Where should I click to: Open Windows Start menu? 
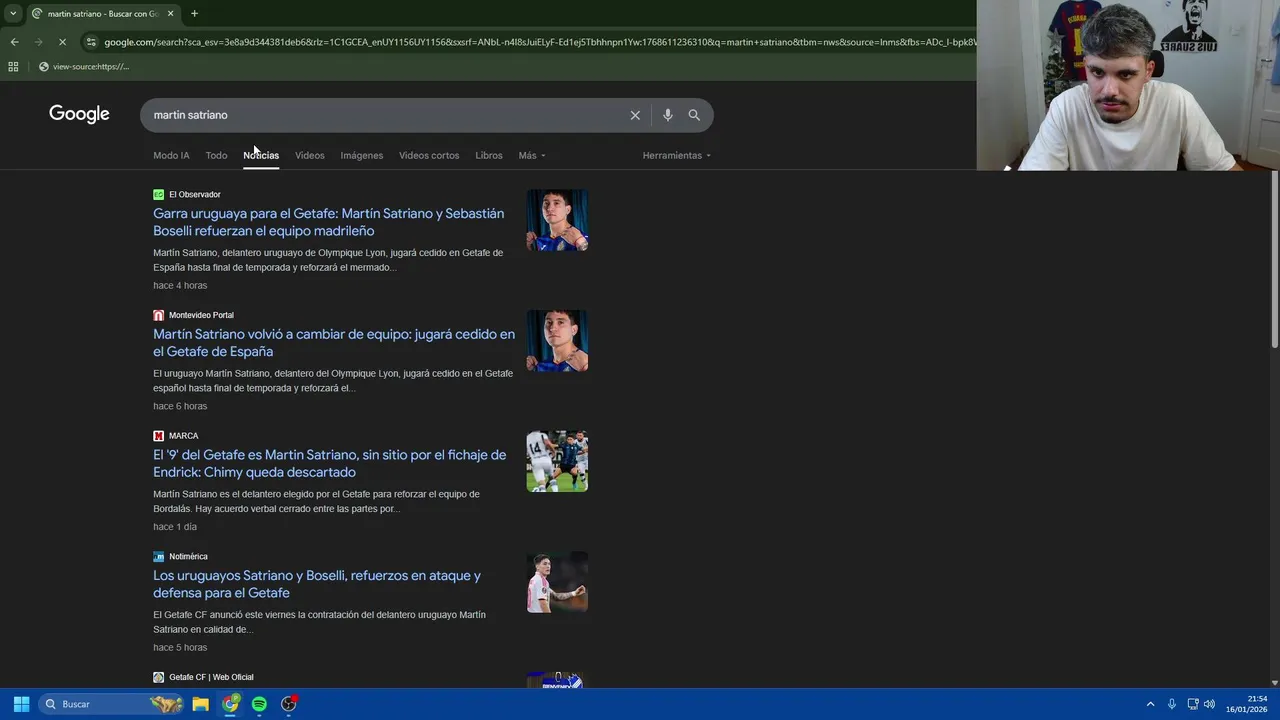coord(21,704)
